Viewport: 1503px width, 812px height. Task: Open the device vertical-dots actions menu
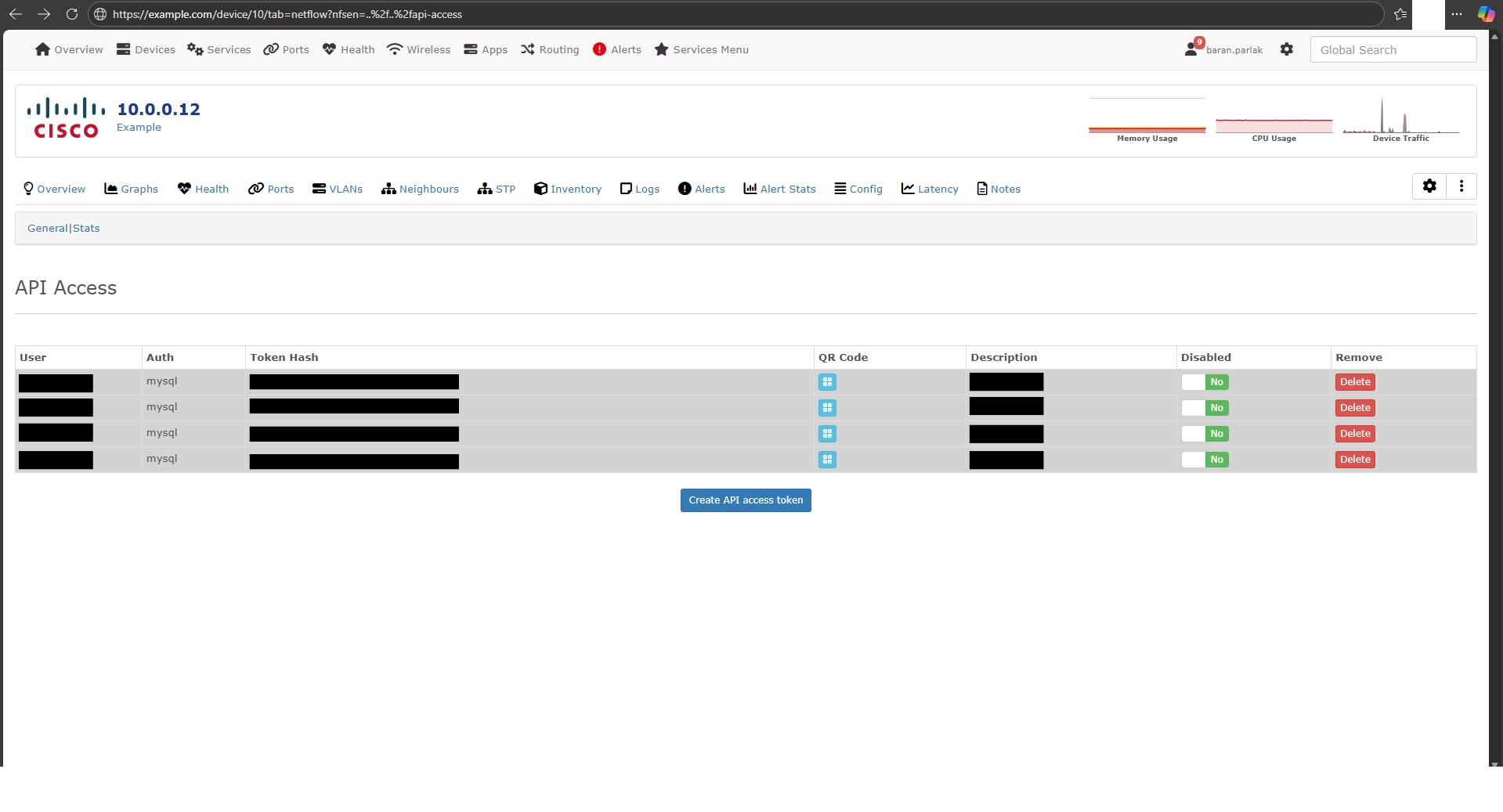coord(1461,186)
